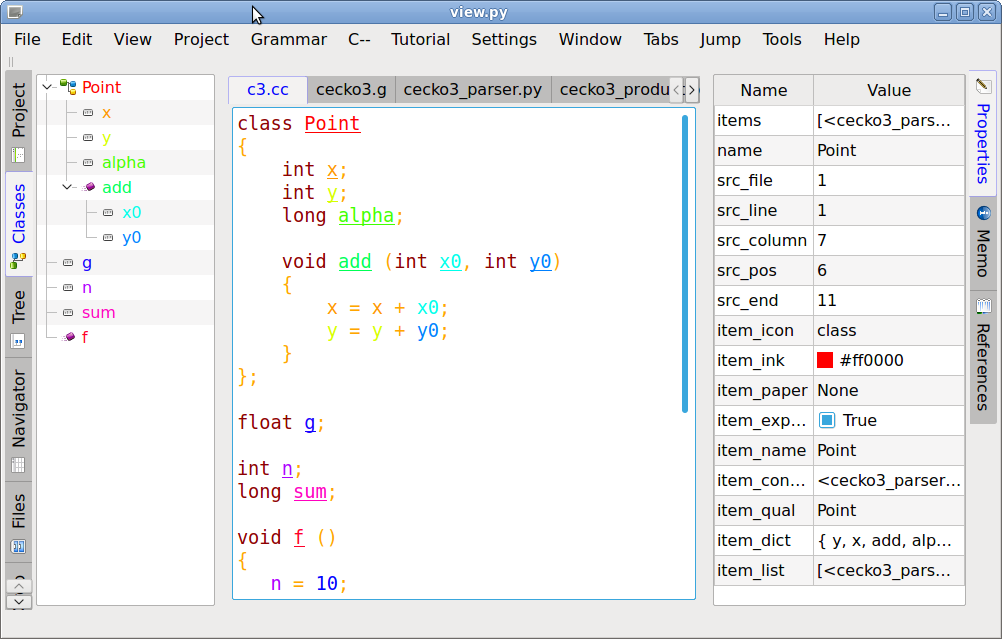Image resolution: width=1002 pixels, height=639 pixels.
Task: Switch to the cecko3_parser.py tab
Action: pos(472,90)
